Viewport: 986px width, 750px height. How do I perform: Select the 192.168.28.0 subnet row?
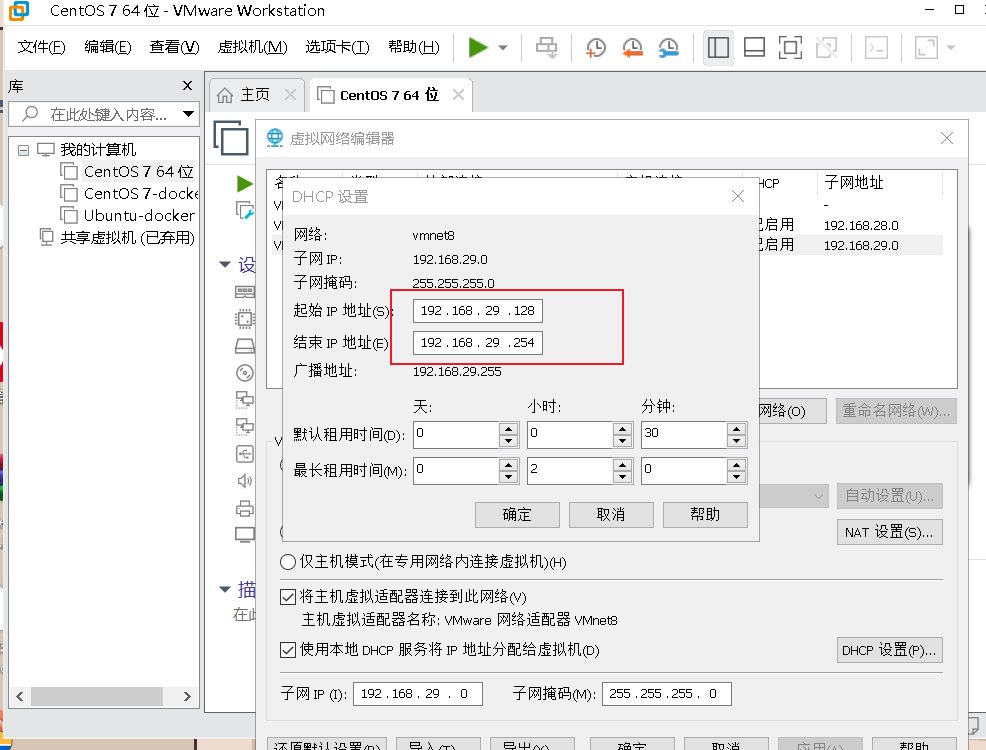tap(861, 225)
